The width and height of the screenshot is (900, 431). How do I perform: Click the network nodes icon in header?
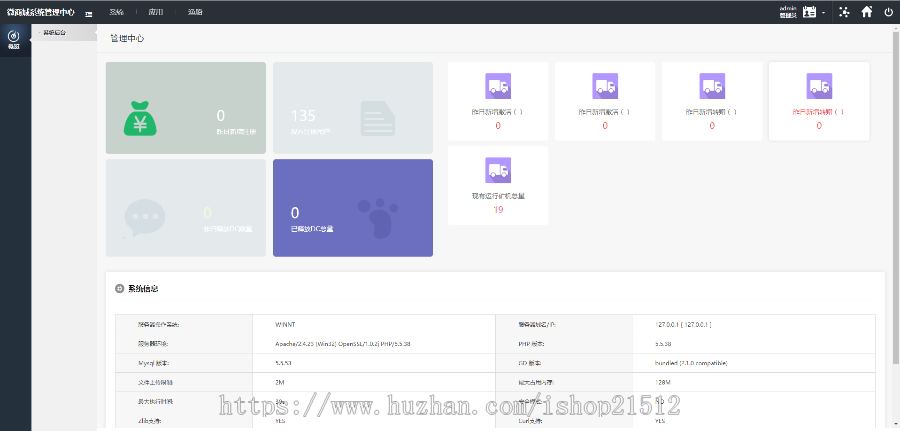tap(844, 12)
